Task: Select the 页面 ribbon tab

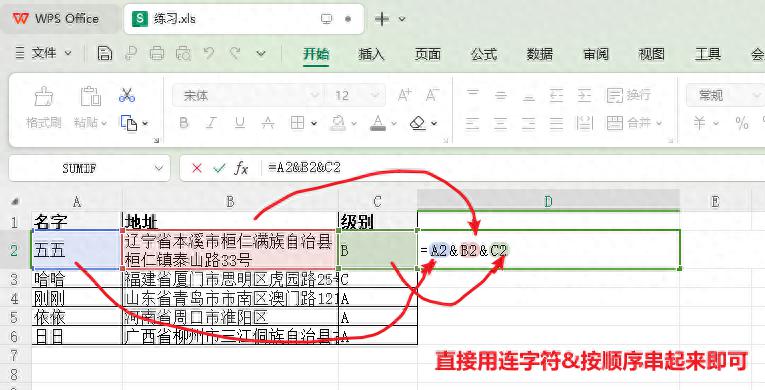Action: click(427, 54)
